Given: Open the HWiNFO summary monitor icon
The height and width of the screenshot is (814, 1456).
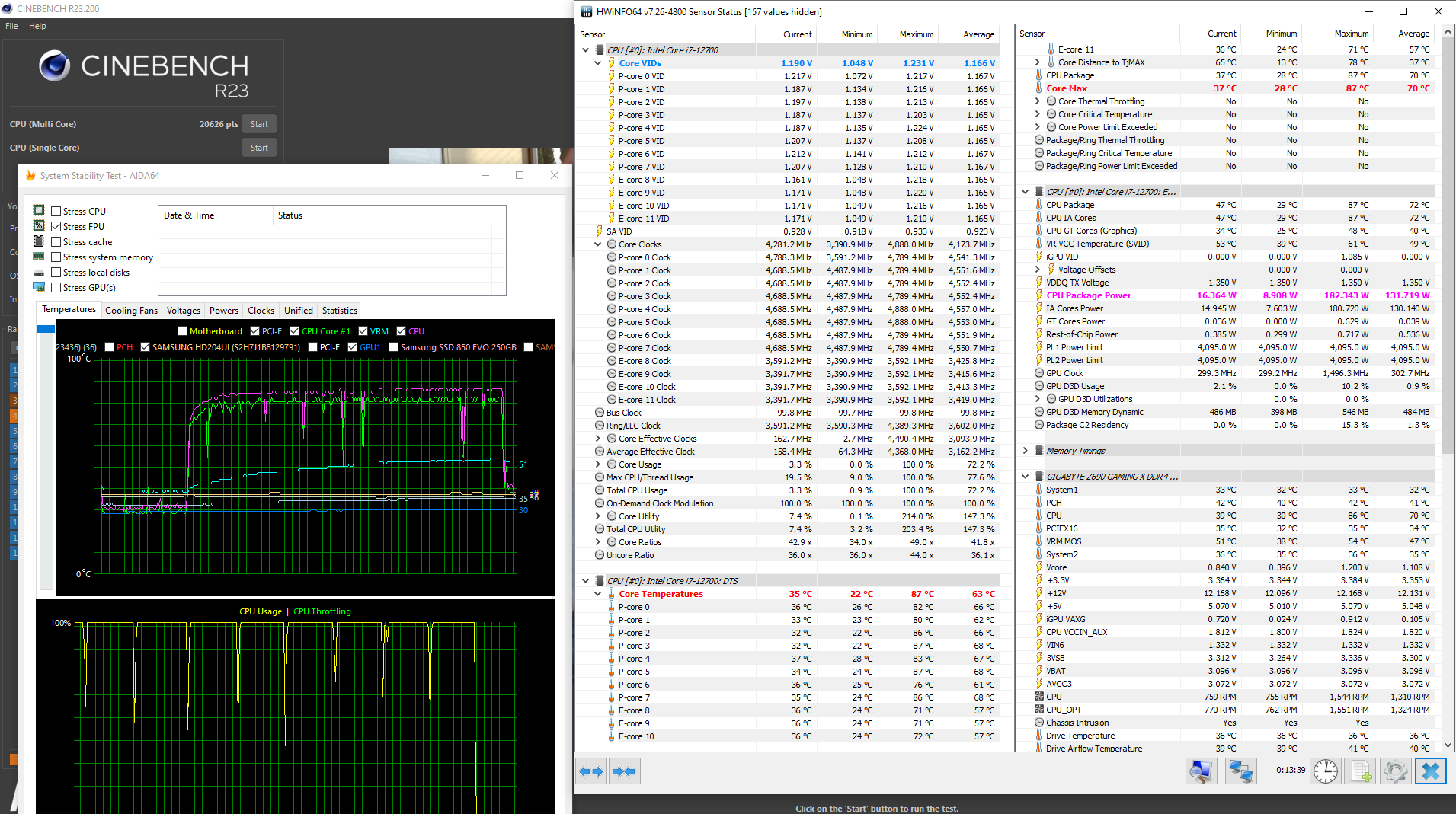Looking at the screenshot, I should point(1201,771).
